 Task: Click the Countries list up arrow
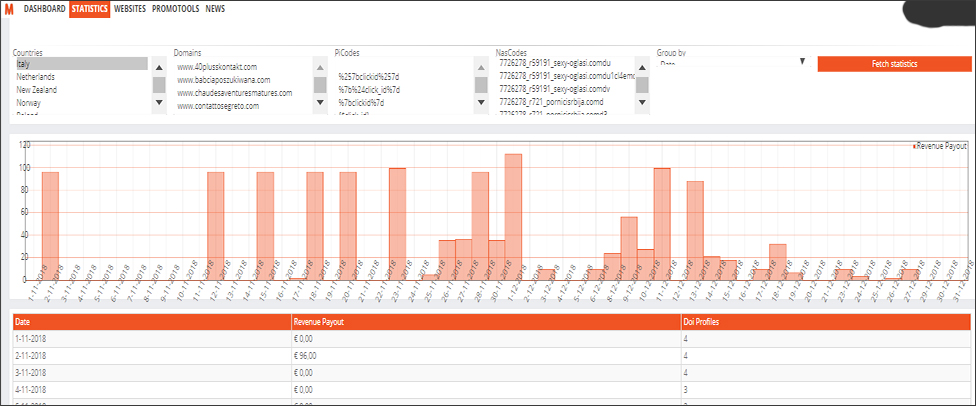[159, 68]
